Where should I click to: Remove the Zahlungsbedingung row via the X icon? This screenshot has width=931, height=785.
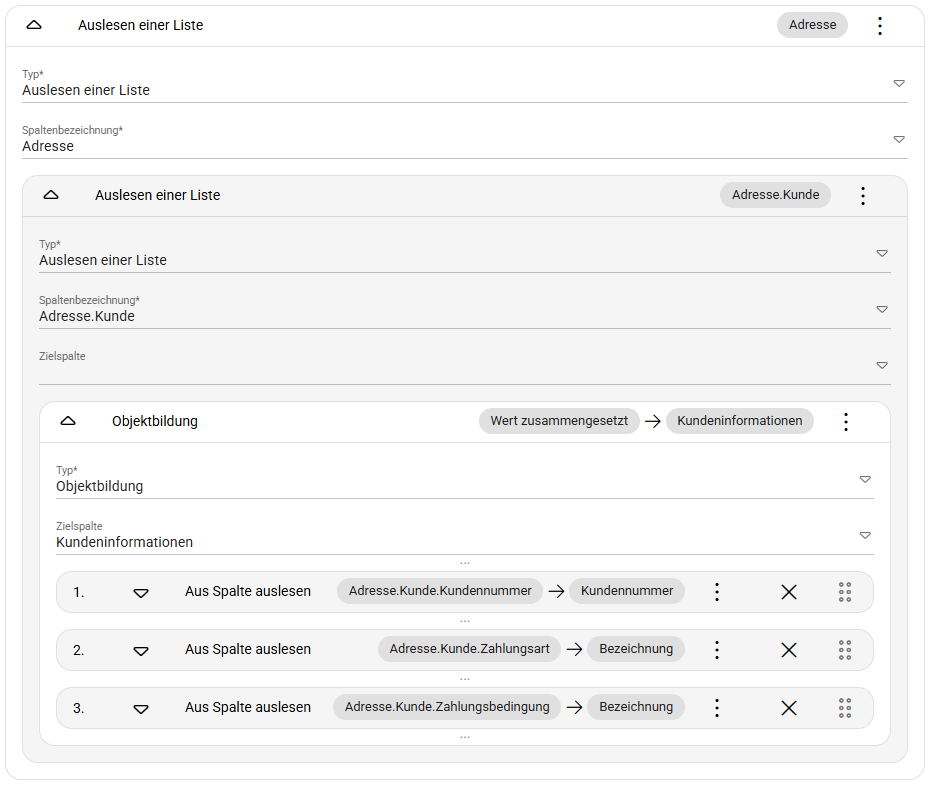click(x=789, y=707)
